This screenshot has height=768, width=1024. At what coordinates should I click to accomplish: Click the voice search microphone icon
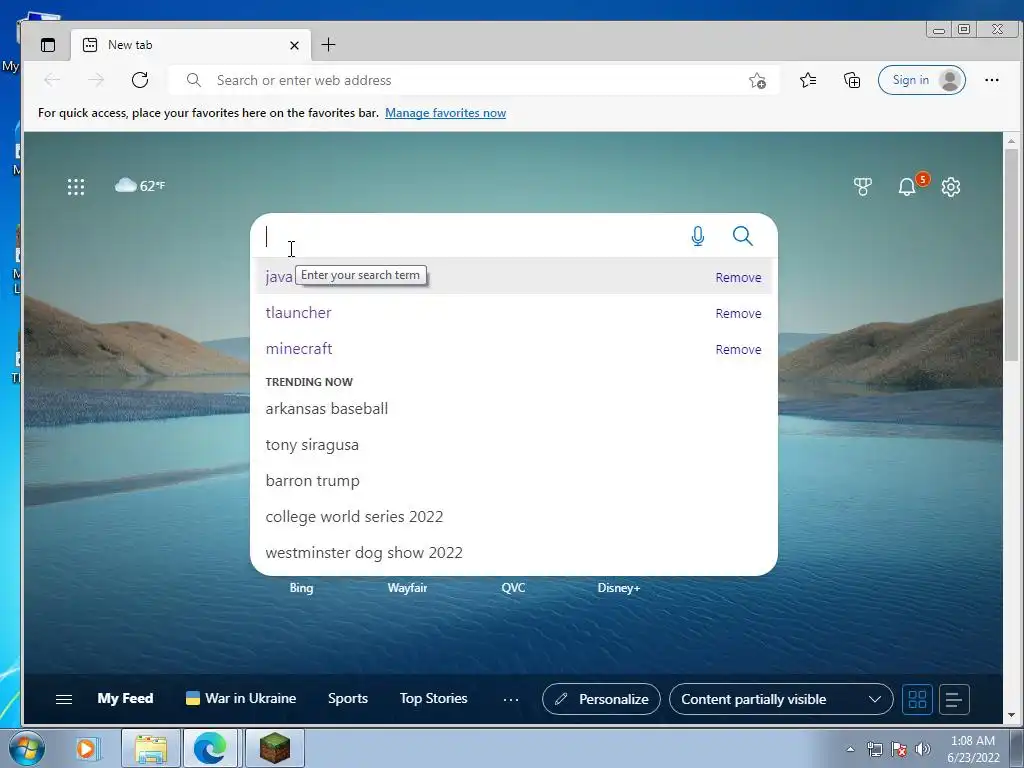697,236
